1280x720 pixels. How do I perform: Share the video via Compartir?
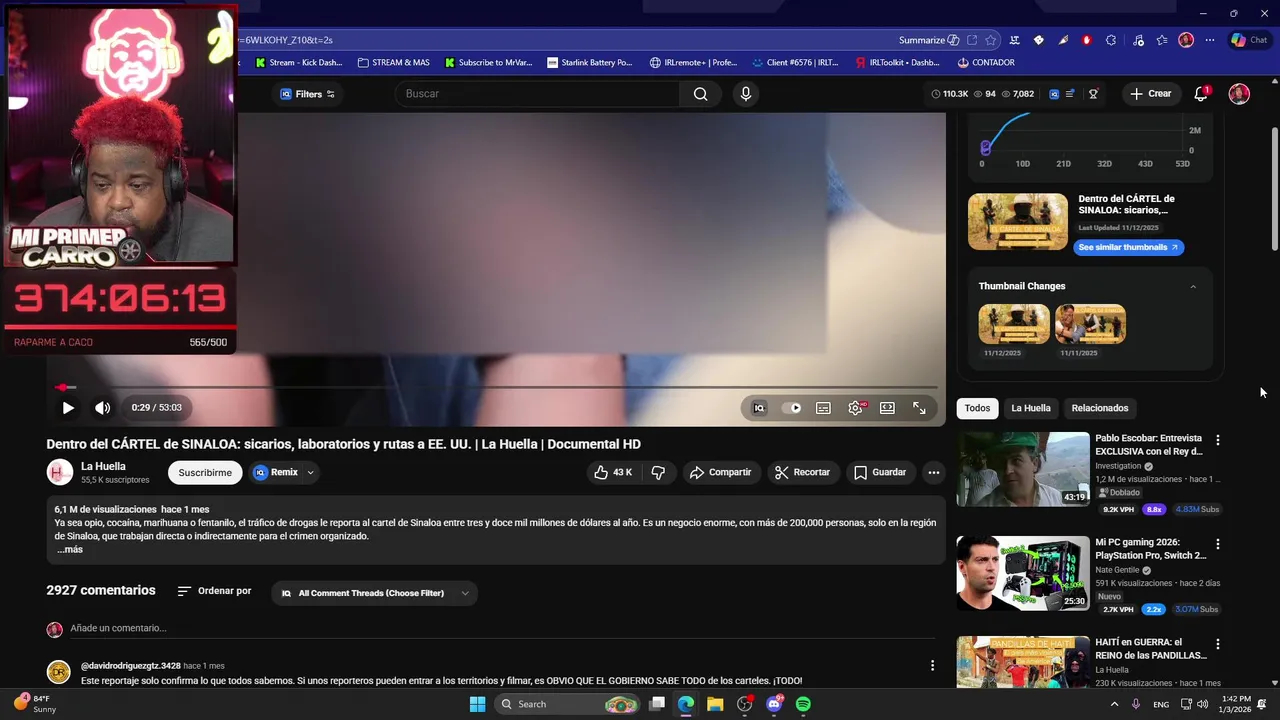tap(720, 472)
